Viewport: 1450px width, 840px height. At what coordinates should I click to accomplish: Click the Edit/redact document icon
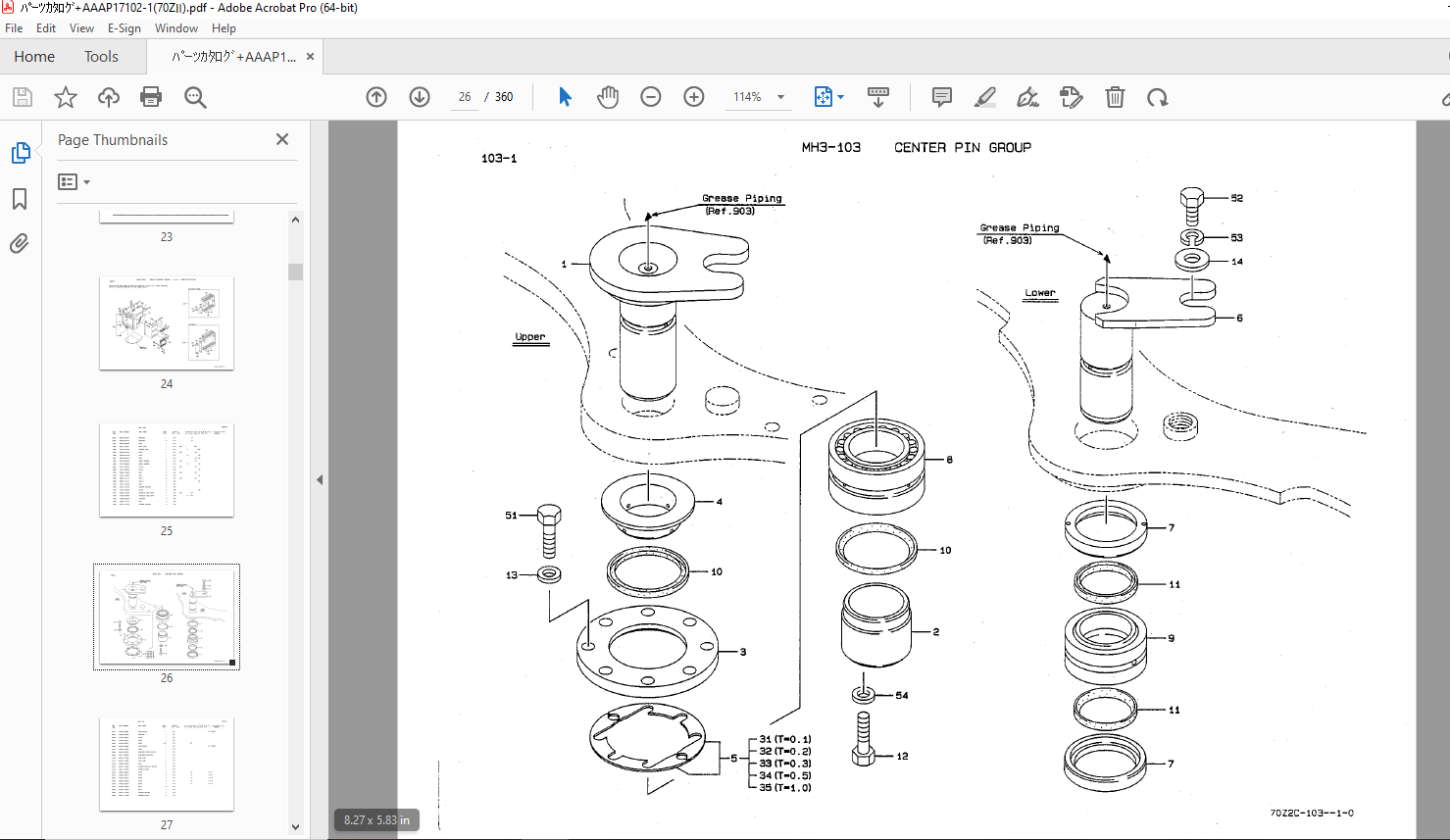[x=1072, y=97]
